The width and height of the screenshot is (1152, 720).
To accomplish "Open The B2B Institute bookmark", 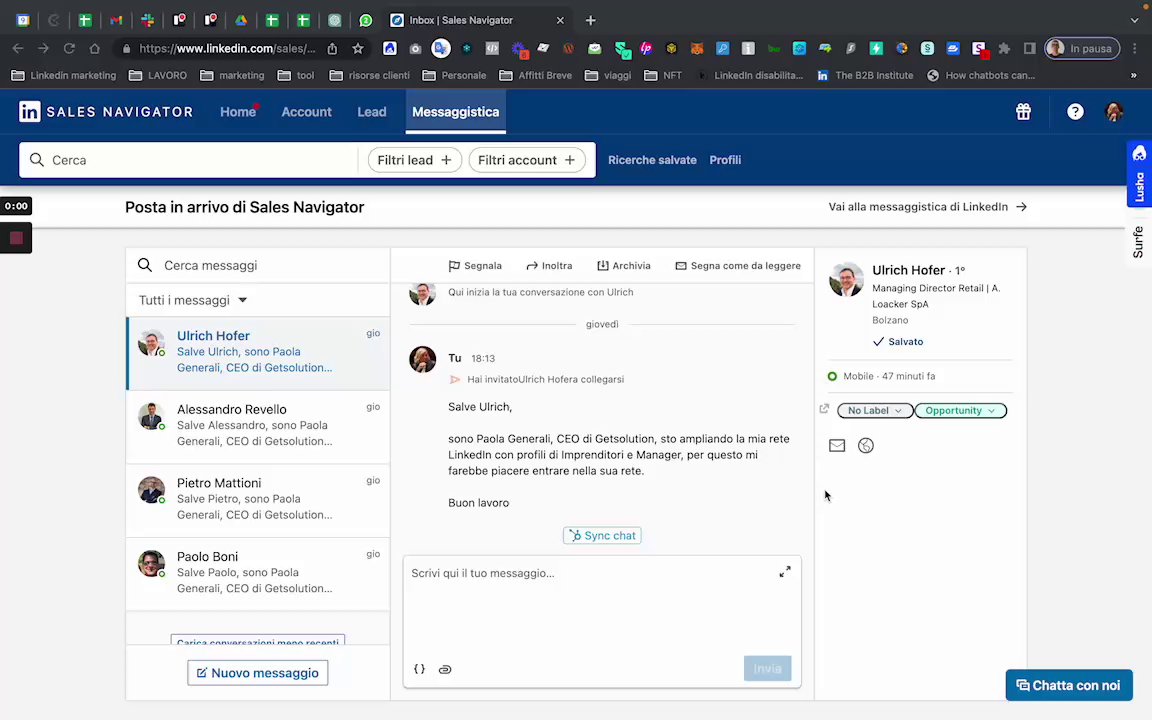I will coord(865,75).
